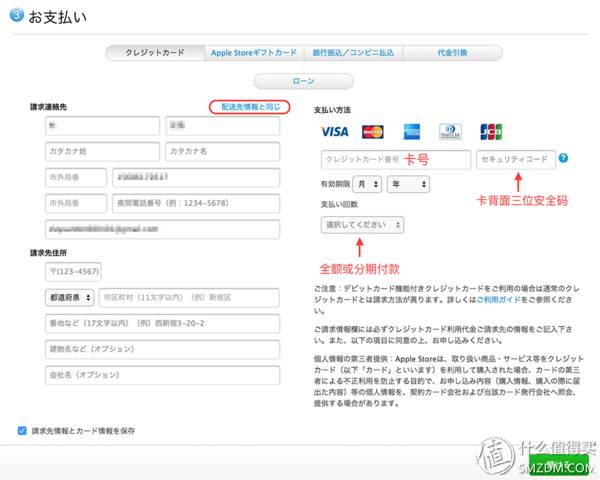Click the Diners Club logo

pyautogui.click(x=449, y=132)
